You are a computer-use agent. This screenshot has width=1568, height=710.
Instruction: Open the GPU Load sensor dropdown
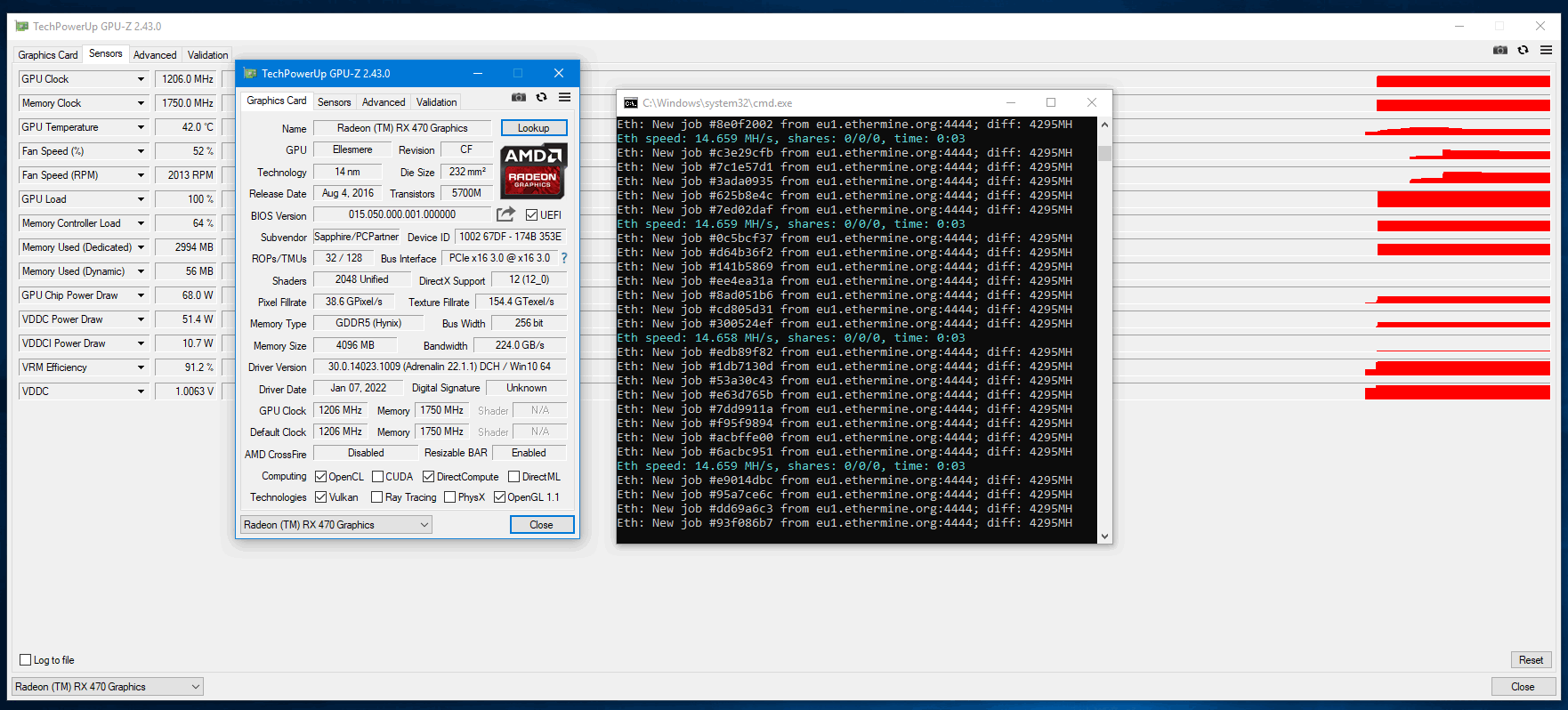click(141, 199)
